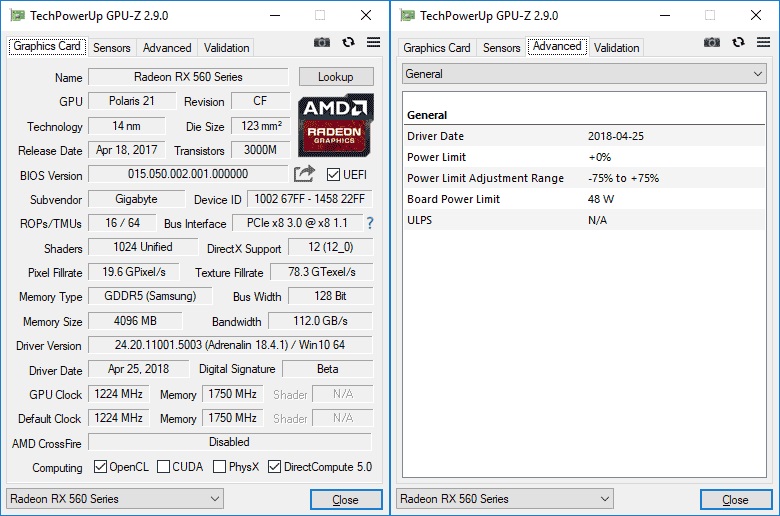Select the ULPS row showing N/A
Screen dimensions: 780x516
(x=584, y=220)
